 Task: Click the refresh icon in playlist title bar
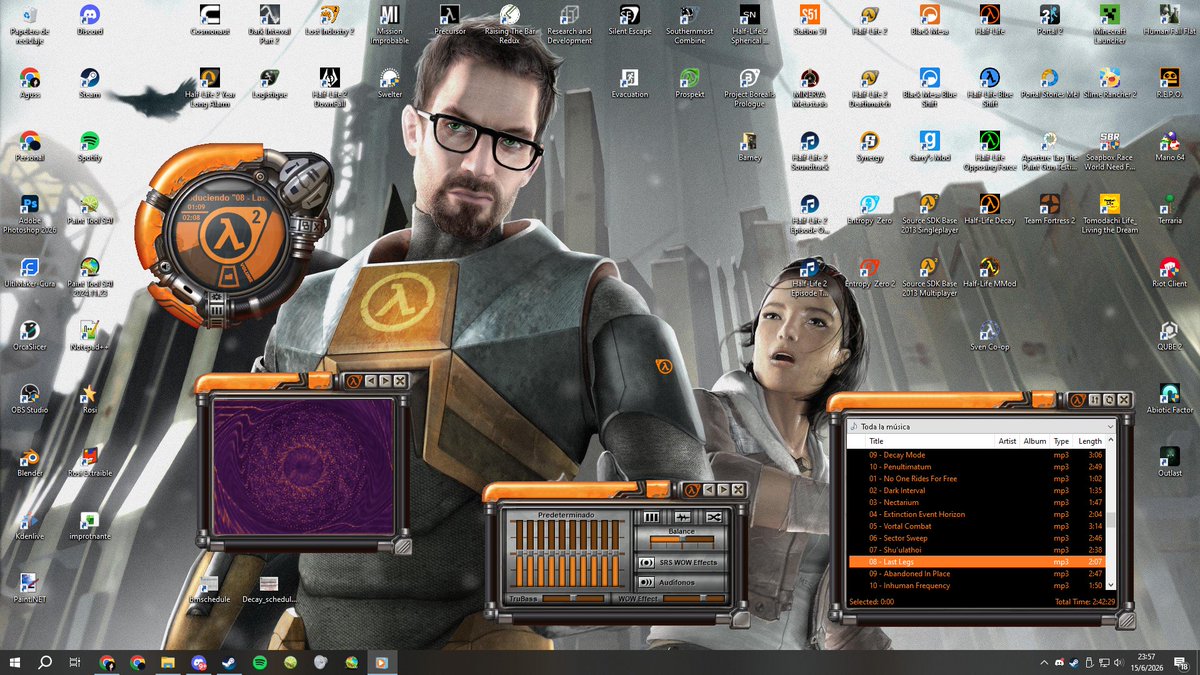(x=1109, y=400)
